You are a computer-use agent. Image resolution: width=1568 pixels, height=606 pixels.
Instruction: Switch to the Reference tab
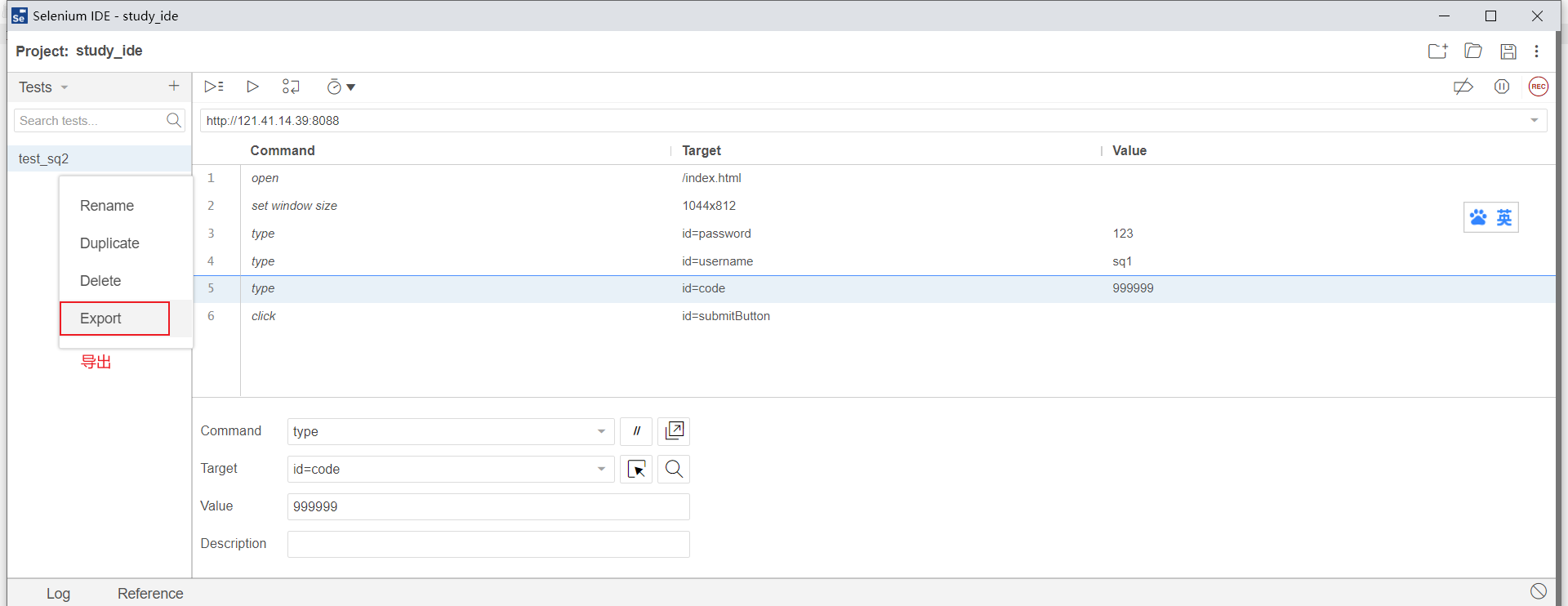pyautogui.click(x=150, y=594)
